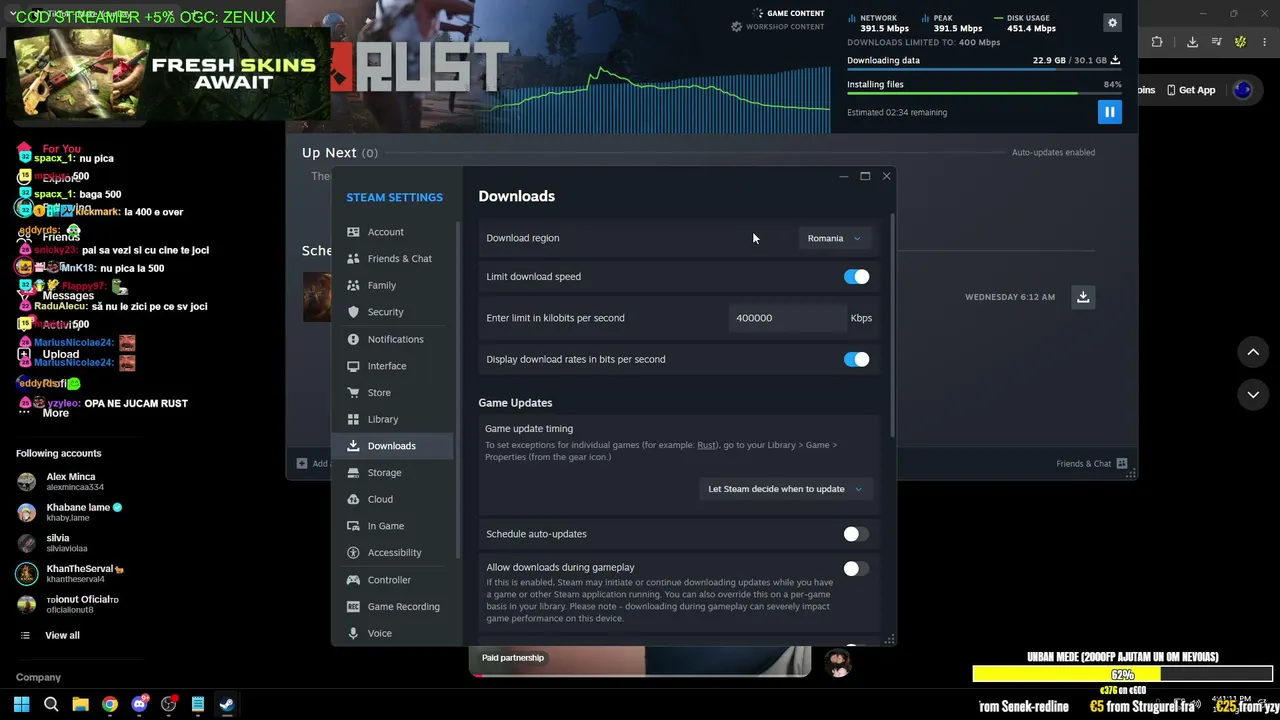Screen dimensions: 1280x720
Task: Click the Game Content legend label
Action: [795, 14]
